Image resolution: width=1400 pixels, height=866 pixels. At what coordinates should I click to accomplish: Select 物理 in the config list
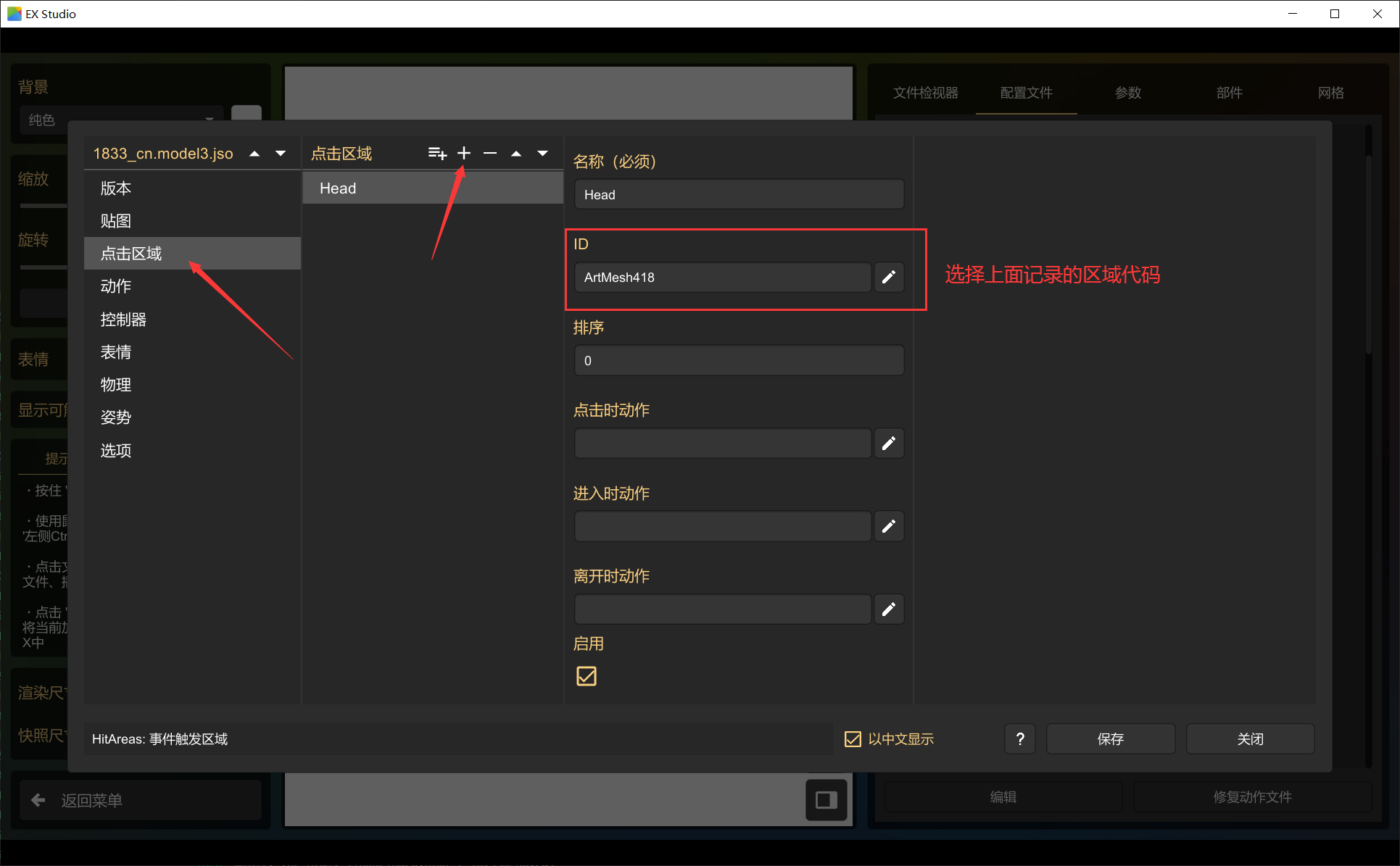pyautogui.click(x=192, y=385)
